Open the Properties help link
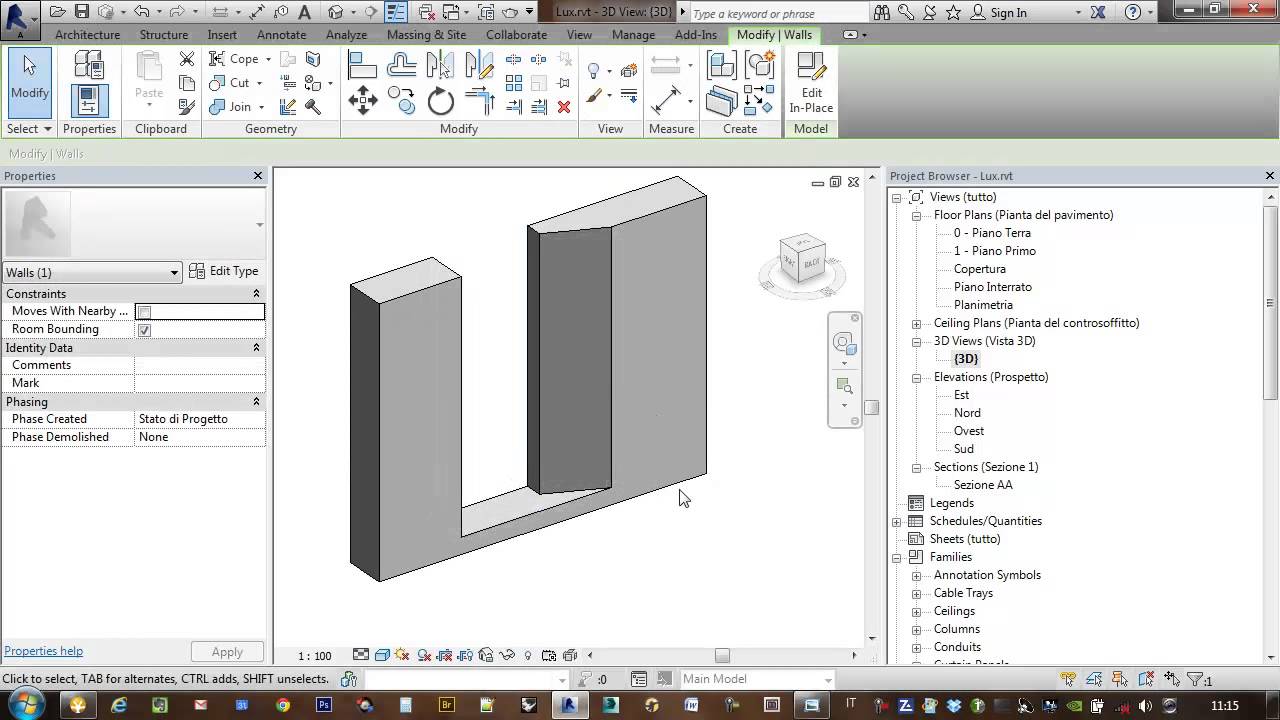Viewport: 1280px width, 720px height. 44,651
